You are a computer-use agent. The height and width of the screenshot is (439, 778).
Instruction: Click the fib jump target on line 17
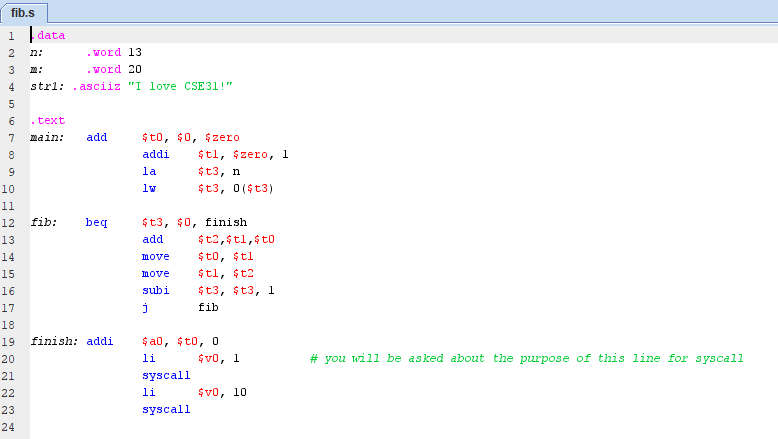[208, 308]
